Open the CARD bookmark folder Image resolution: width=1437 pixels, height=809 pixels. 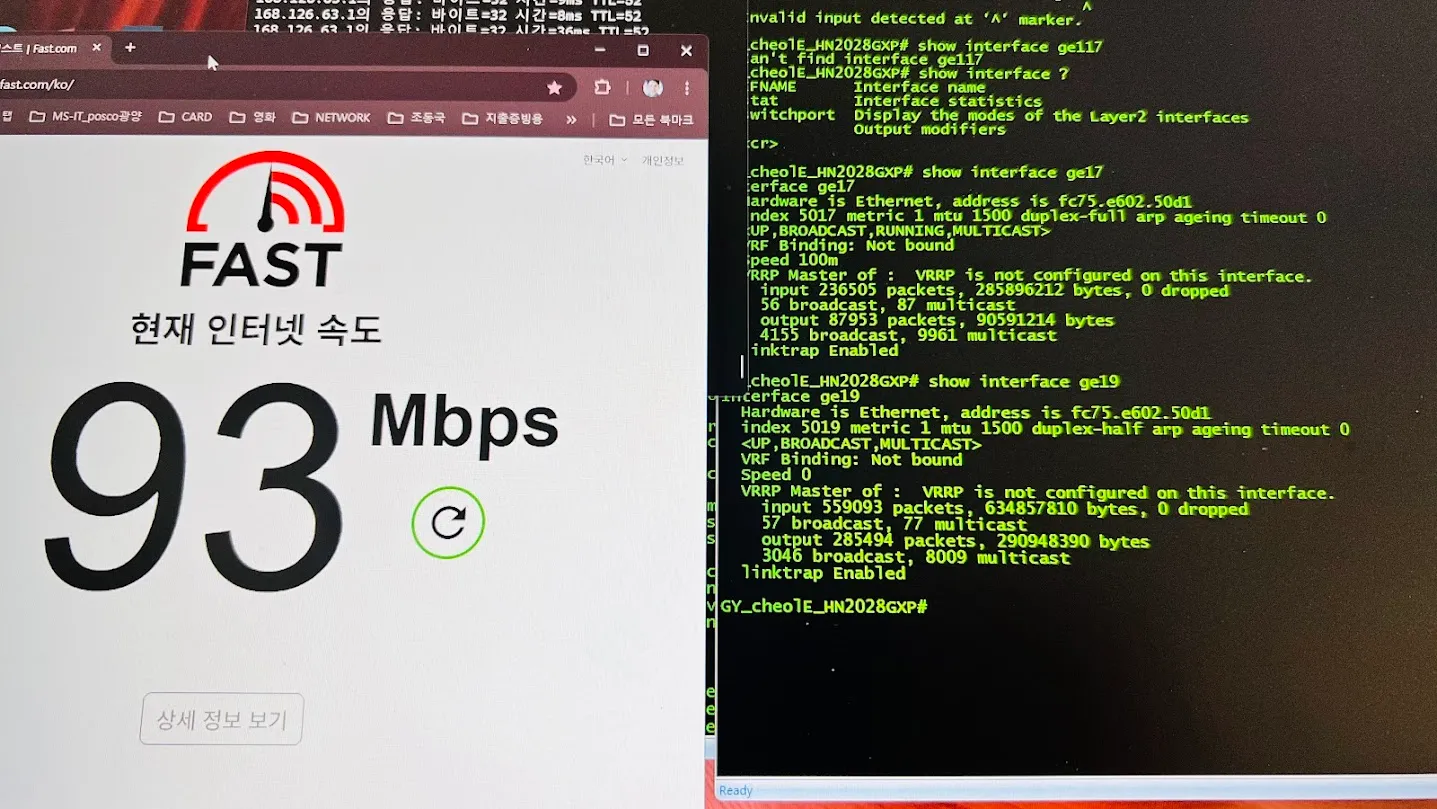[186, 118]
